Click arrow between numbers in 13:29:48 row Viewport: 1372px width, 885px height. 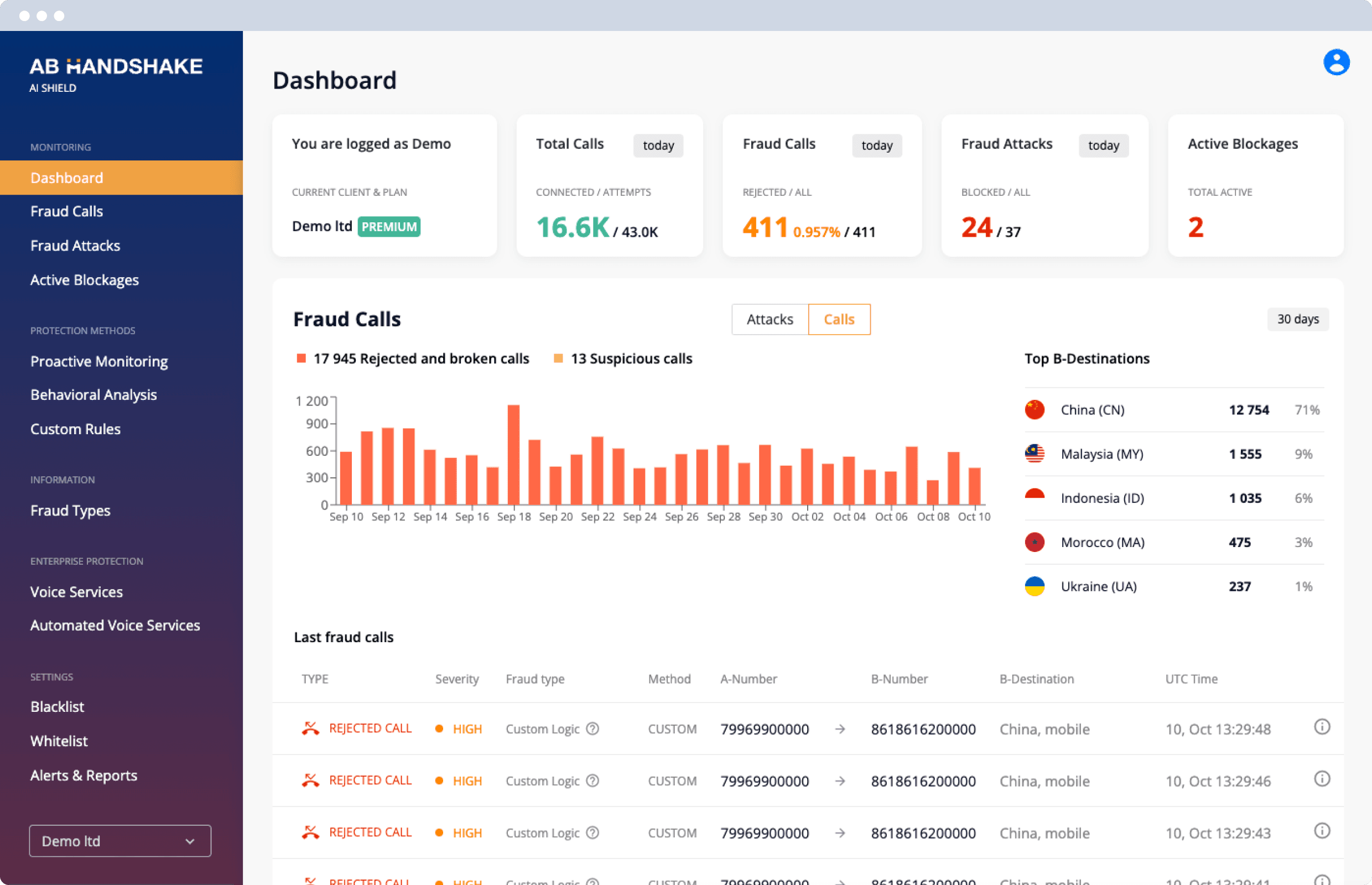tap(840, 728)
